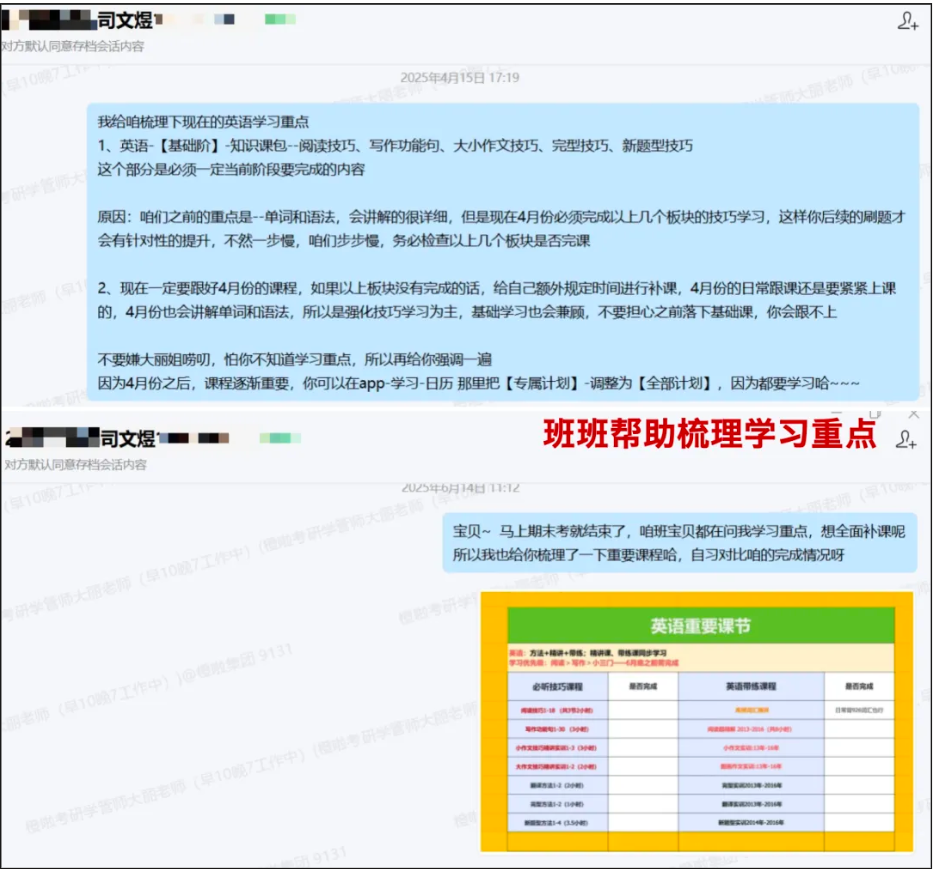
Task: Click timestamp 2025年6月14日 11:12
Action: coord(460,488)
